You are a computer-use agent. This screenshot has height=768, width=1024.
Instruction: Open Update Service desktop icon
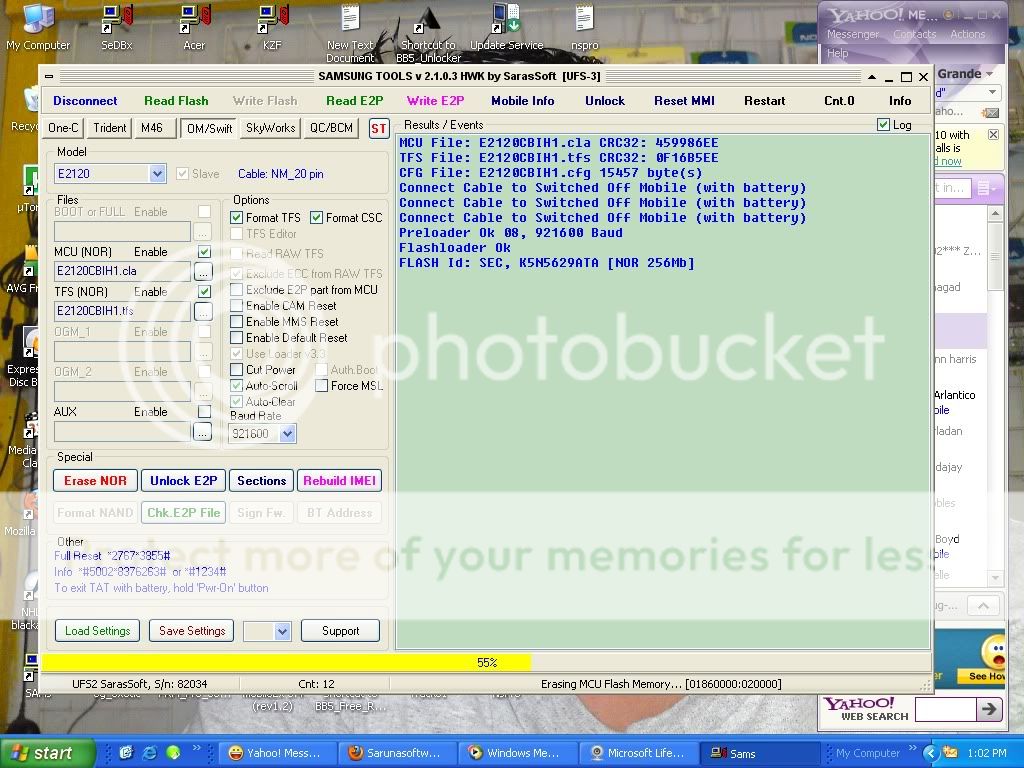(x=507, y=26)
